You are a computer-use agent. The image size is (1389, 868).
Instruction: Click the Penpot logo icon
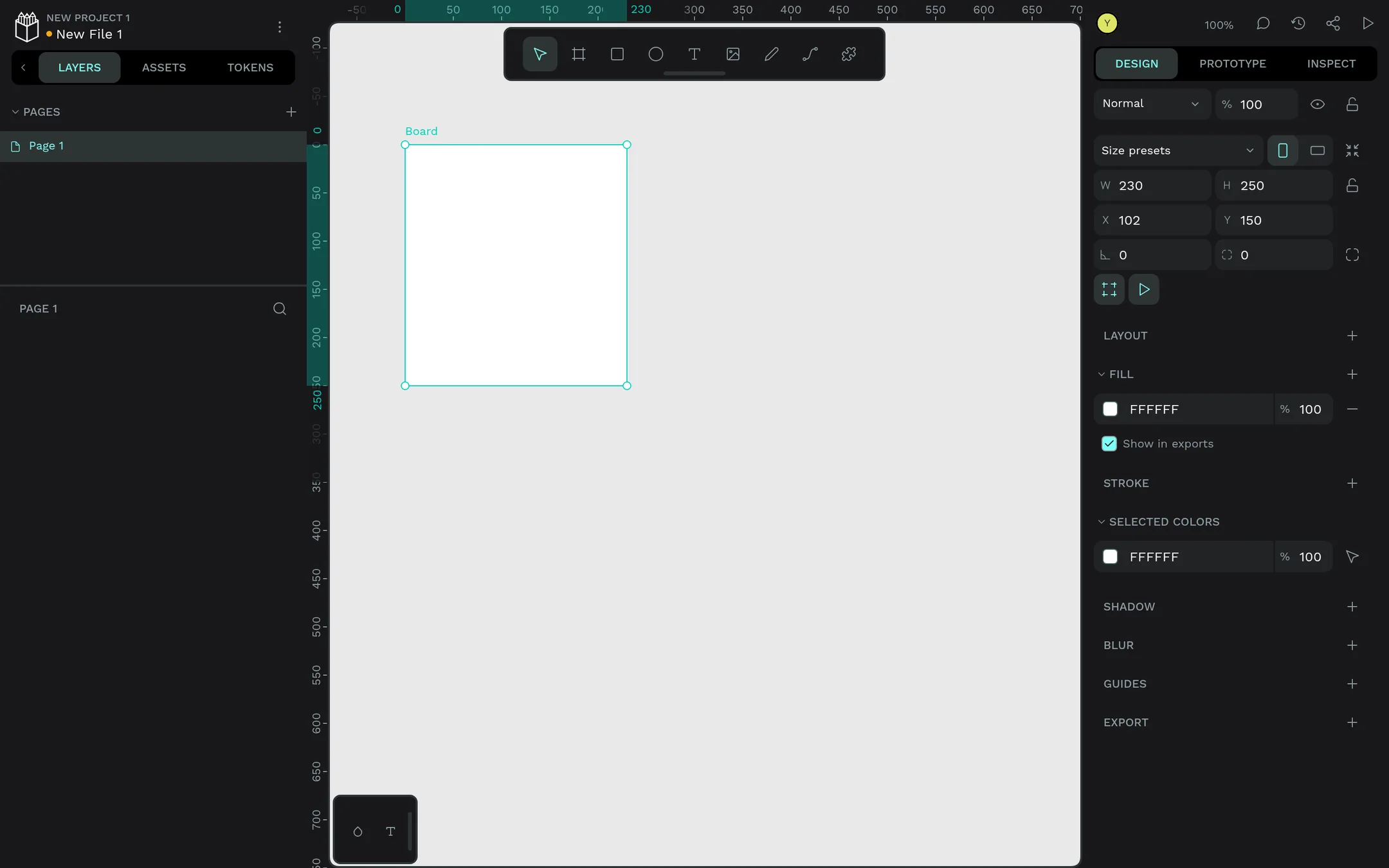tap(26, 26)
